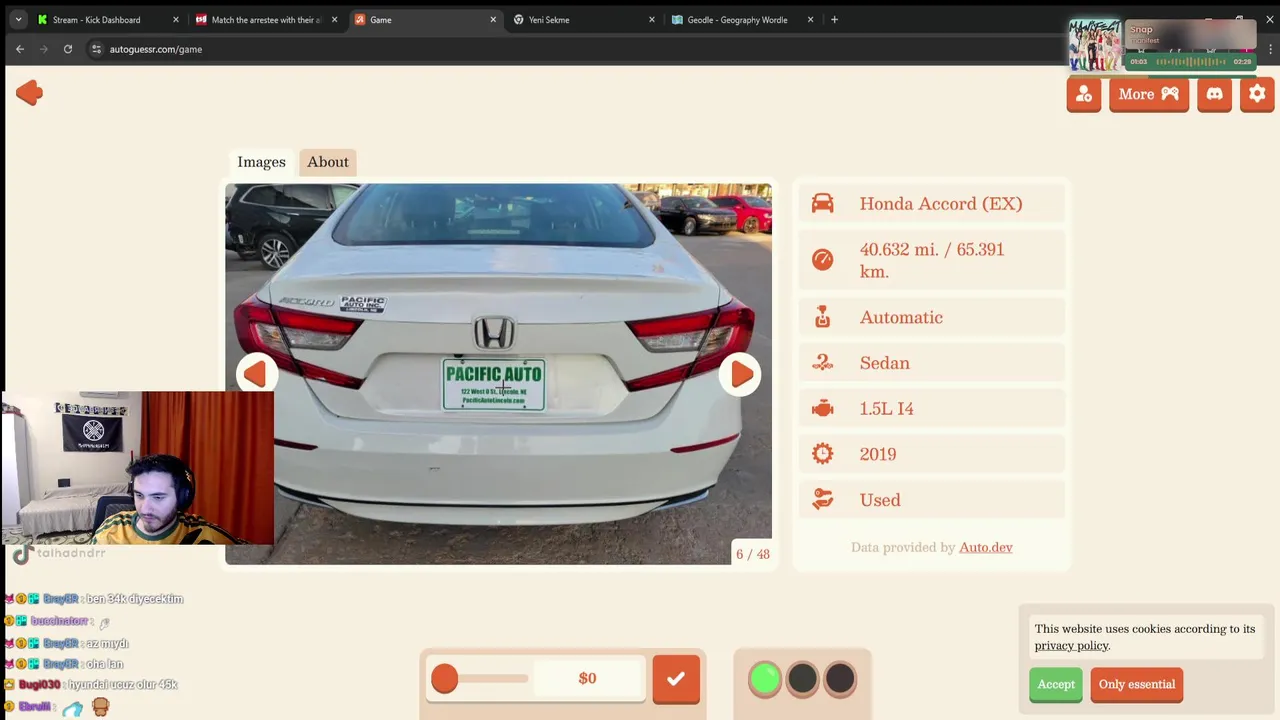The image size is (1280, 720).
Task: Click the gearshift icon beside Automatic
Action: click(822, 318)
